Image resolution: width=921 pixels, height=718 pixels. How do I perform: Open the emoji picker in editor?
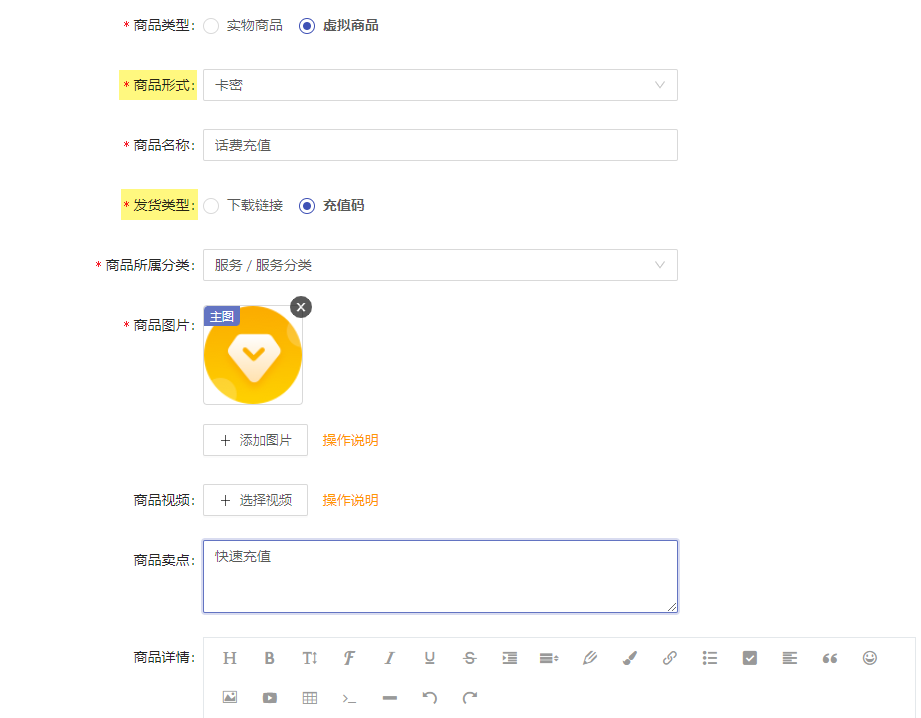(x=870, y=658)
